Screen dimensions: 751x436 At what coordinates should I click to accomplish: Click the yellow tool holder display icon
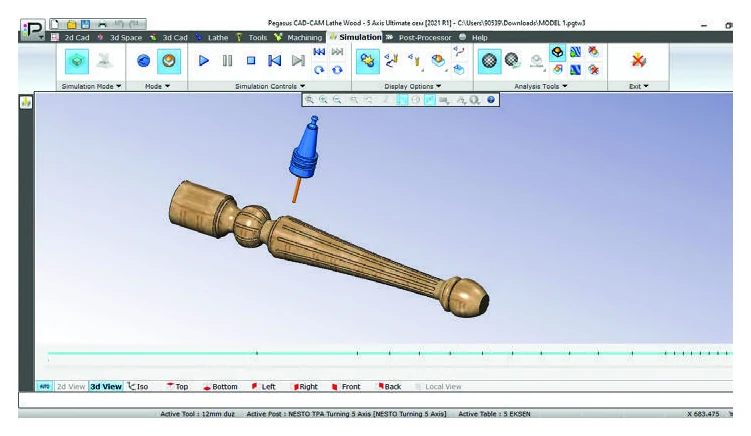tap(414, 61)
